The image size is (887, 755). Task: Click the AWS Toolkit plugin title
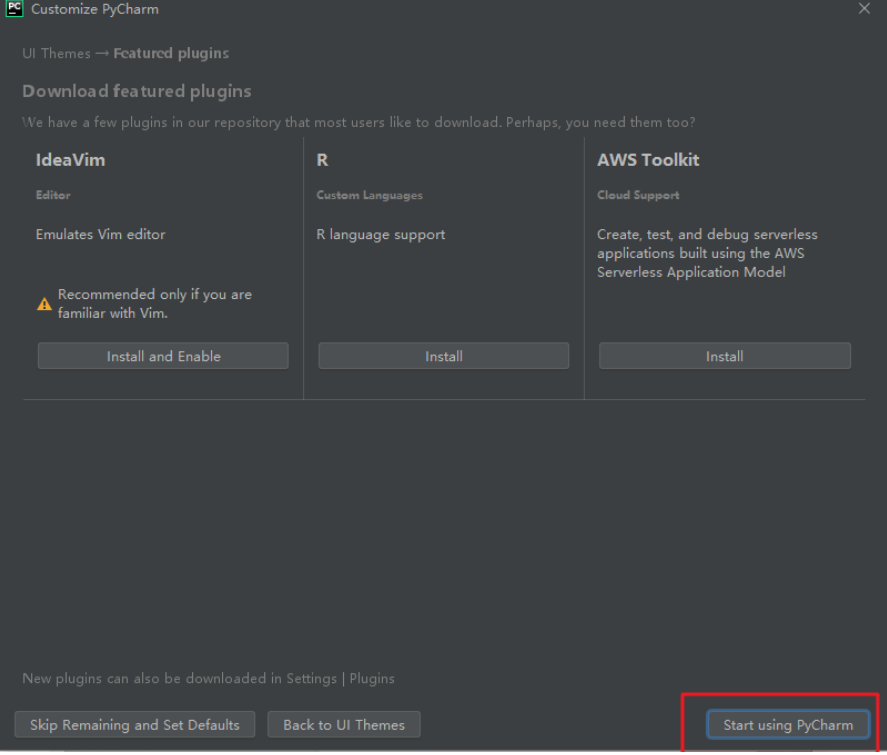(x=648, y=160)
